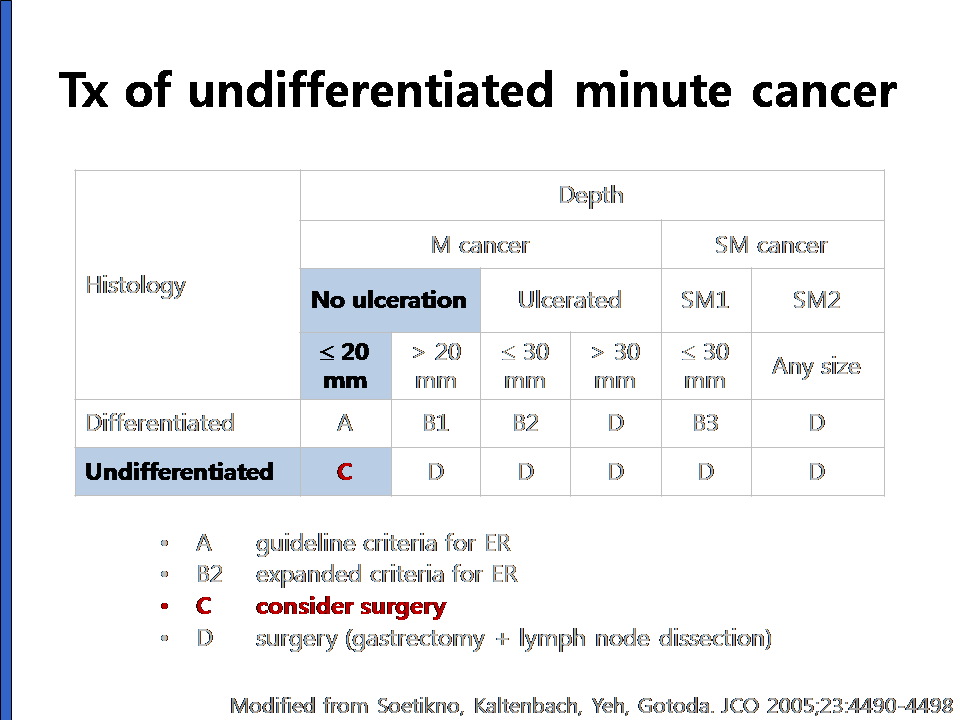The width and height of the screenshot is (960, 720).
Task: Click 'guideline criteria for ER' legend line
Action: click(383, 543)
